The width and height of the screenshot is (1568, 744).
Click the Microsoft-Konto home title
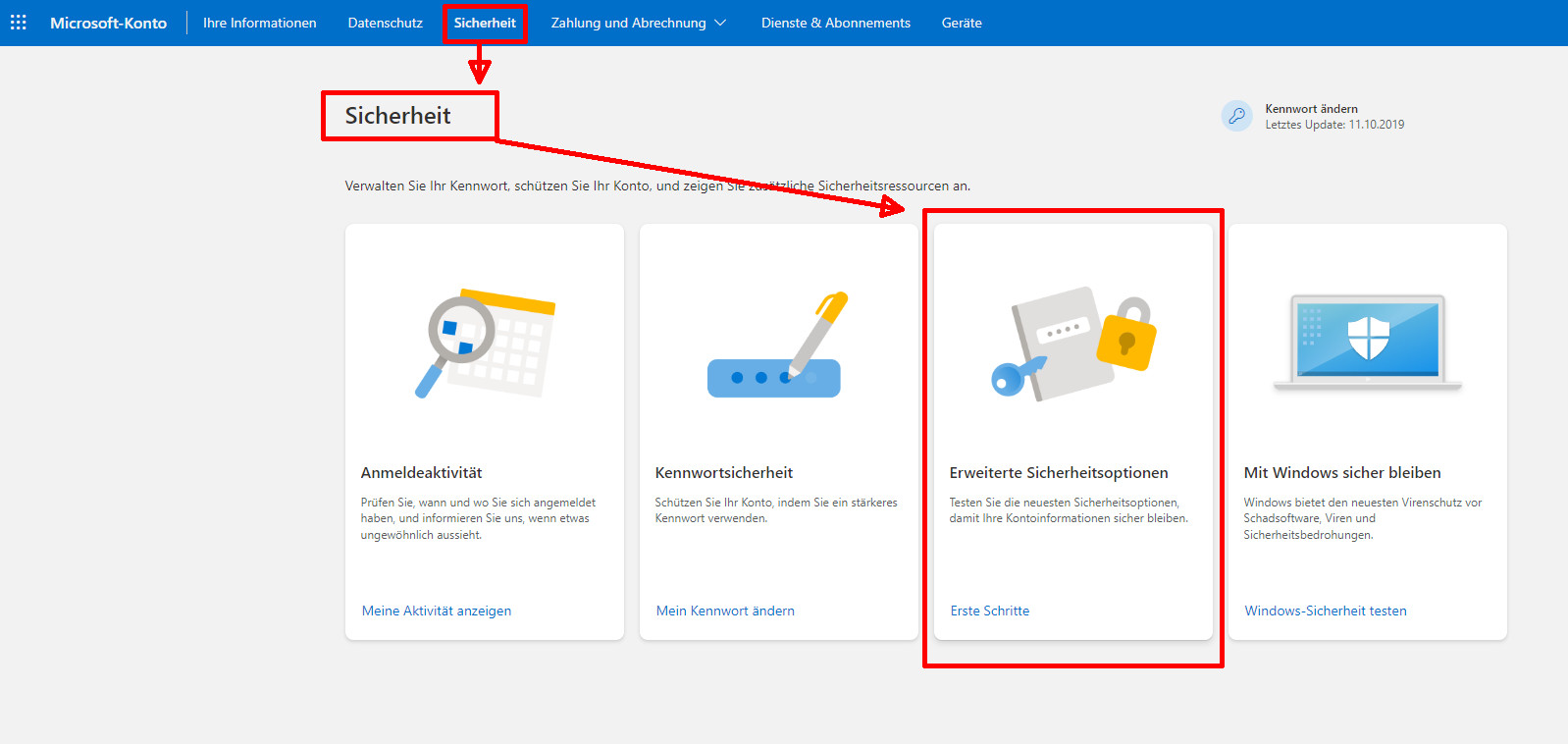(x=108, y=23)
